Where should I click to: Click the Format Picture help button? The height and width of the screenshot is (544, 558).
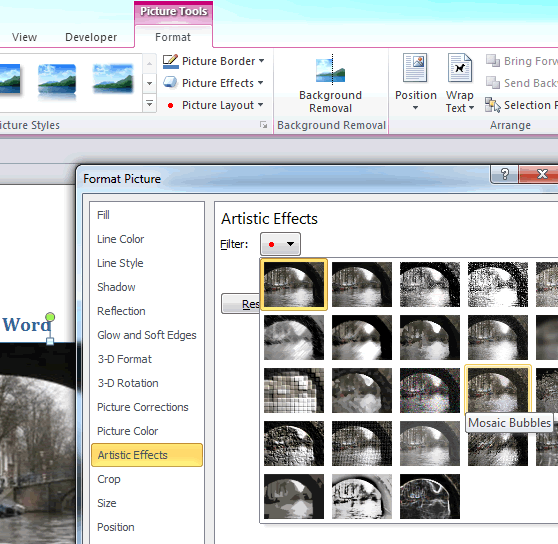pyautogui.click(x=504, y=174)
